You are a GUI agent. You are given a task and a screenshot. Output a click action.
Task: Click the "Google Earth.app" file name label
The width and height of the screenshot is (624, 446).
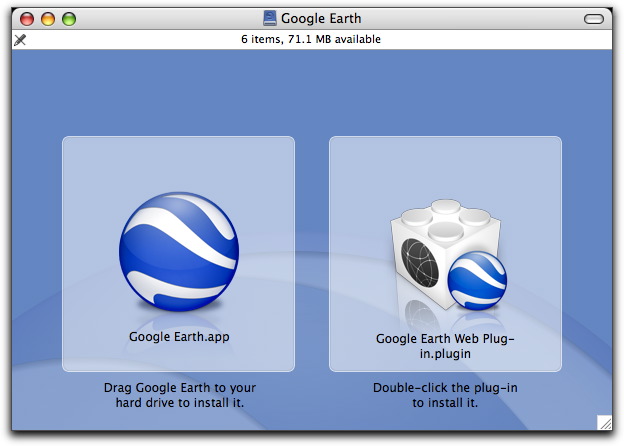pos(179,337)
